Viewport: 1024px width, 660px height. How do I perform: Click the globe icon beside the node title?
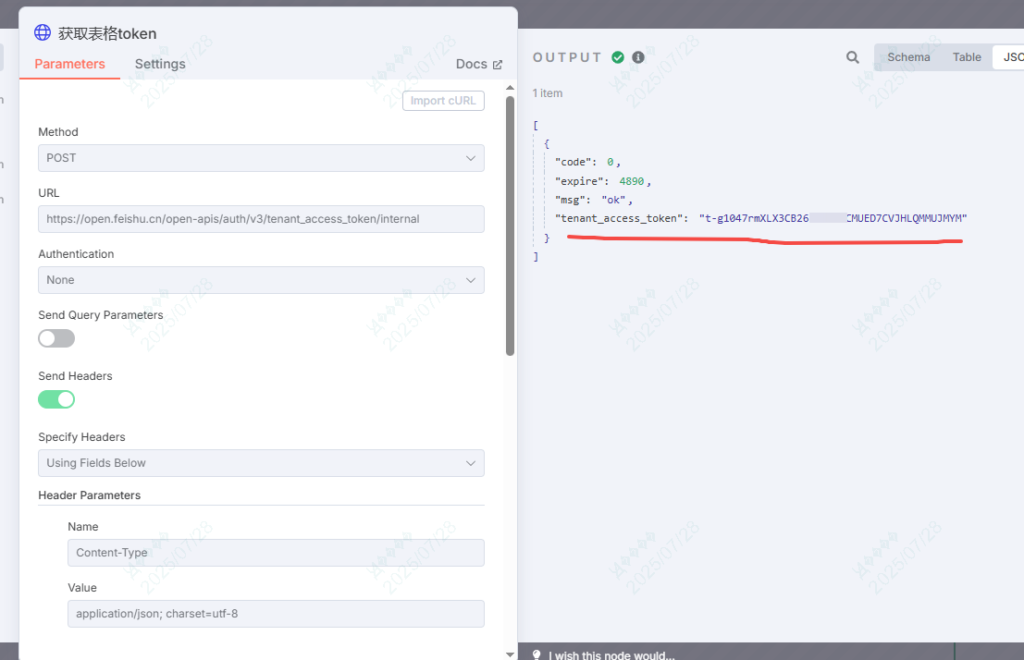[42, 33]
